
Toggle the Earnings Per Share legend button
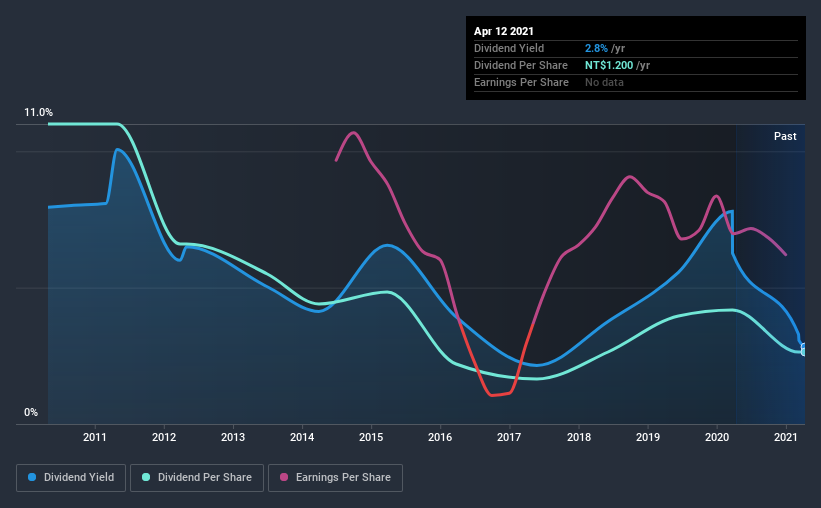coord(335,478)
